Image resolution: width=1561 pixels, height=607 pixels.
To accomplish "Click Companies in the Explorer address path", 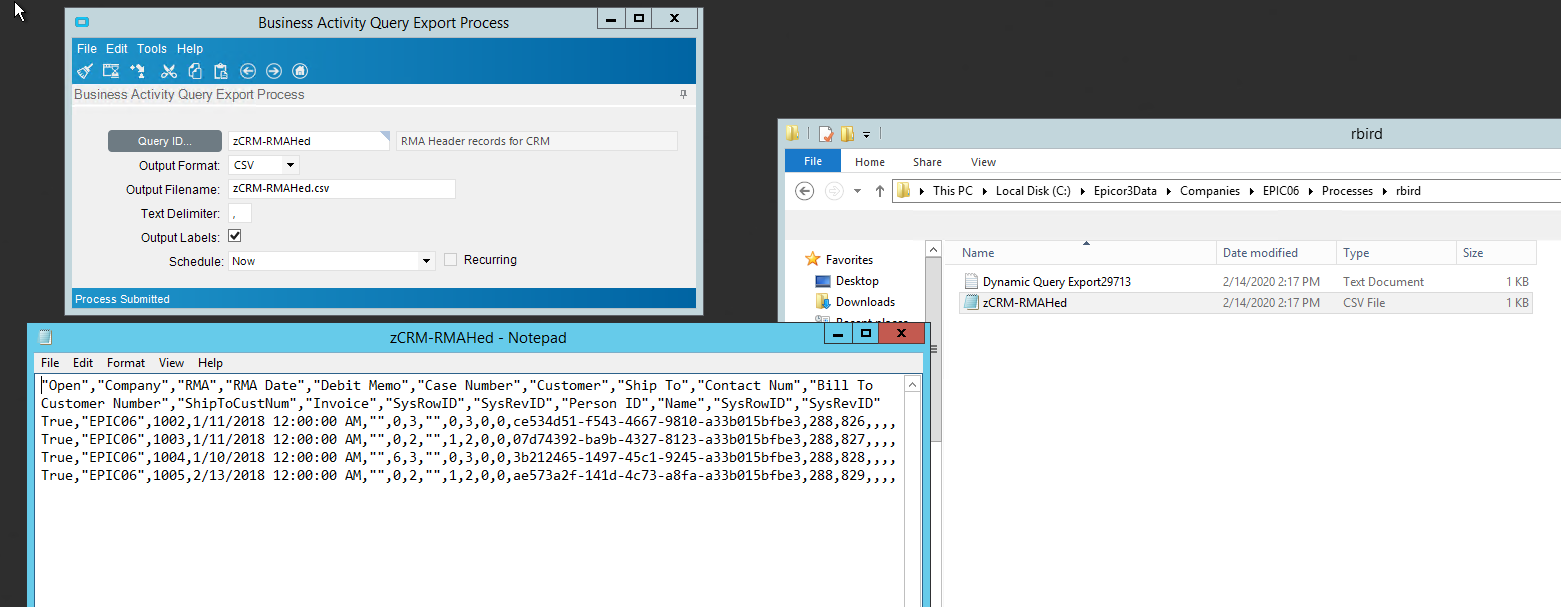I will (x=1209, y=191).
